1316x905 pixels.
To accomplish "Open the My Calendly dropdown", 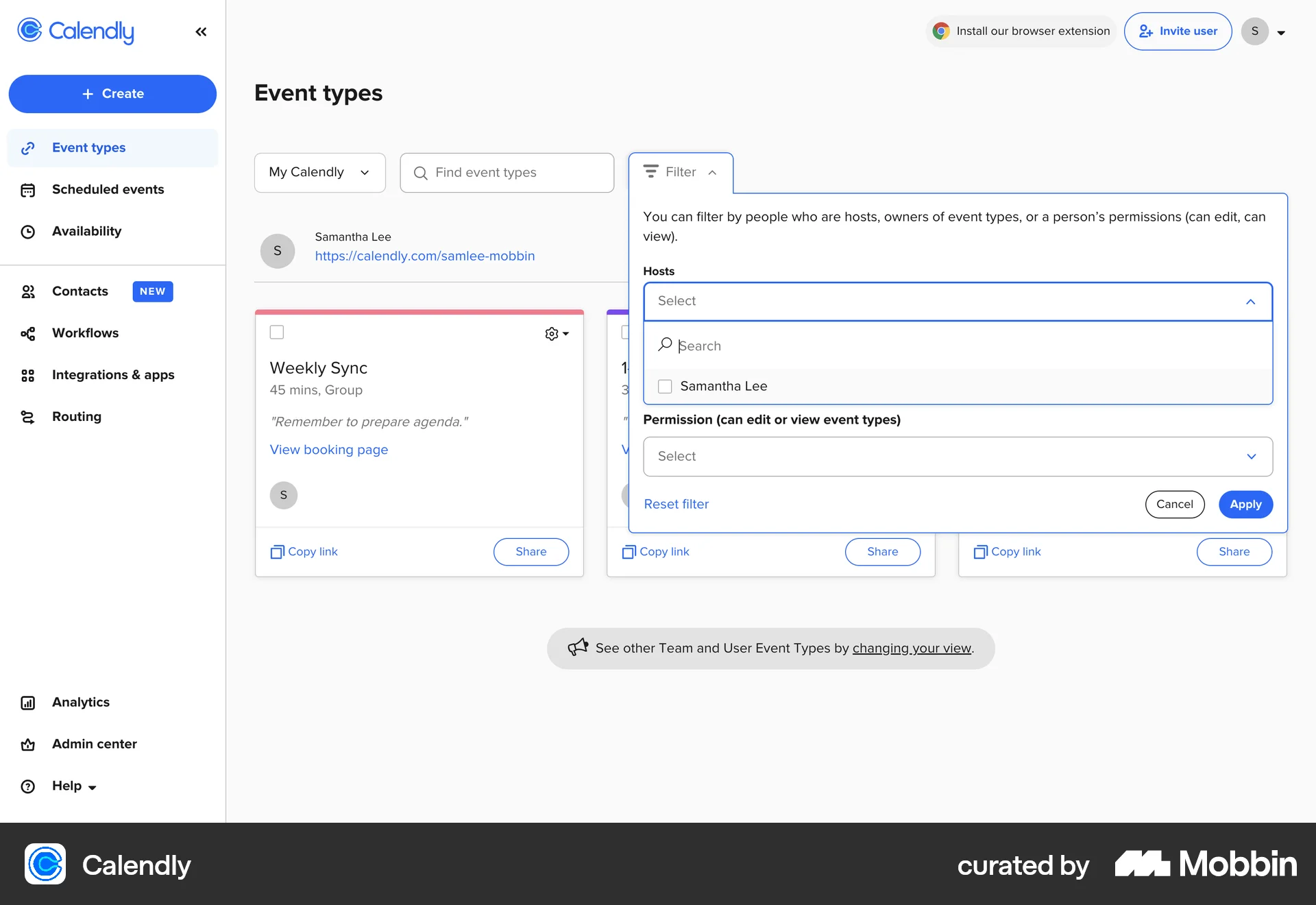I will [x=319, y=172].
